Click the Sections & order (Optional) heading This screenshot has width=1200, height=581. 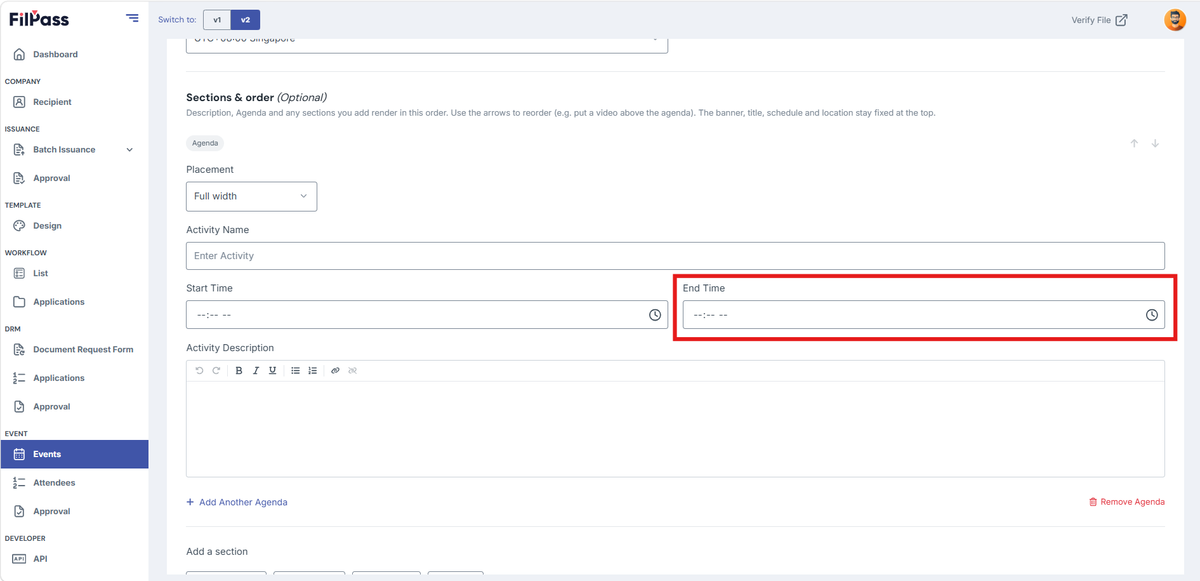[x=257, y=97]
